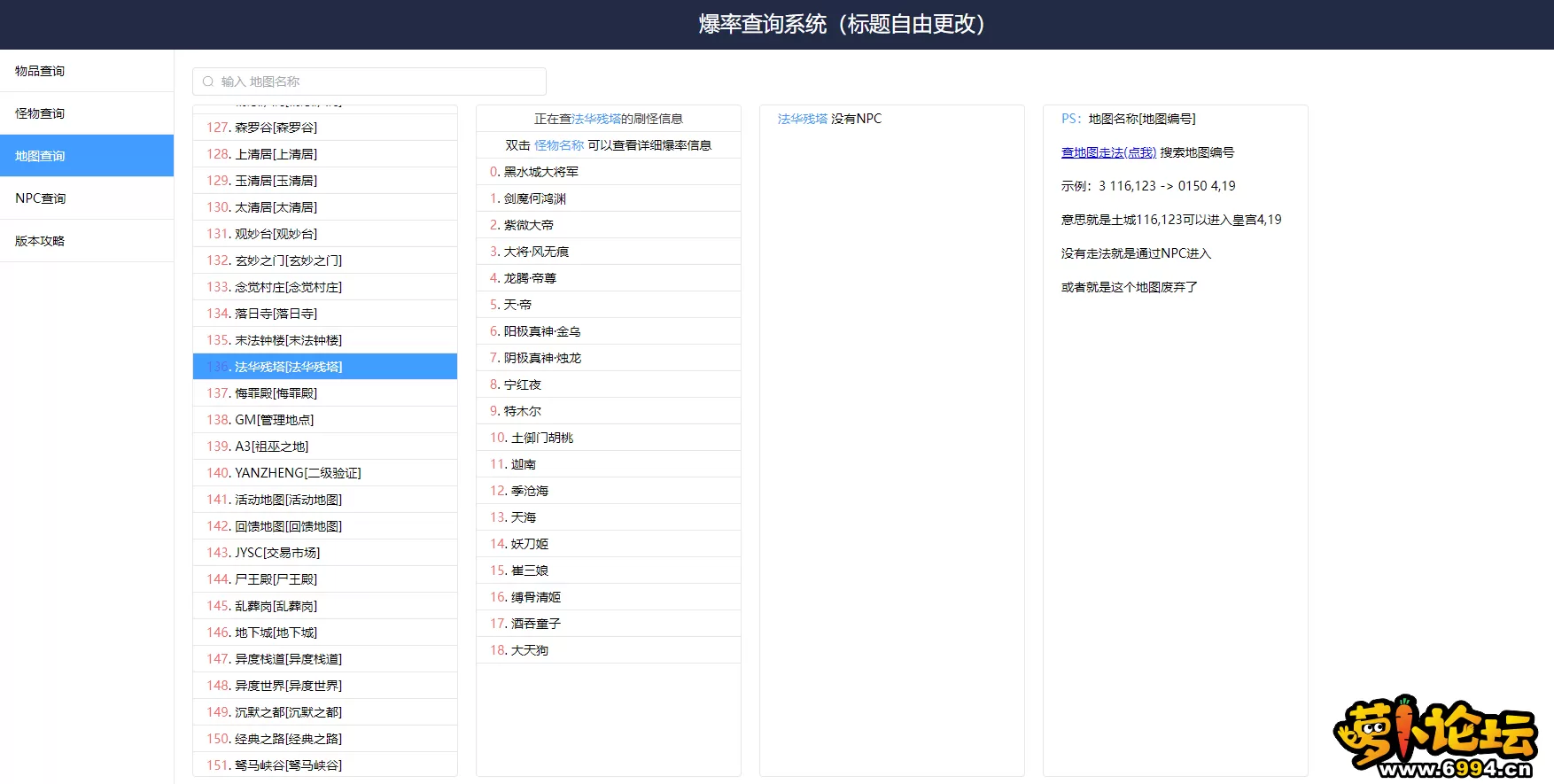Viewport: 1554px width, 784px height.
Task: Select map 151. 驽马峡谷
Action: (325, 765)
